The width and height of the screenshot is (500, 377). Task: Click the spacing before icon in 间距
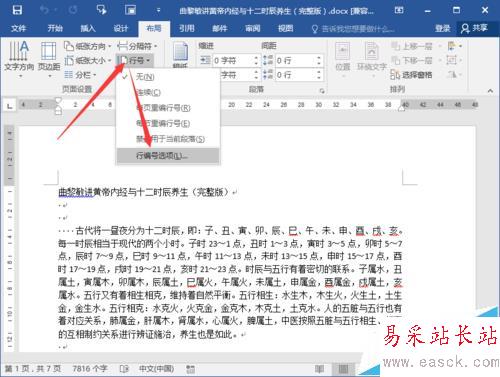coord(268,60)
